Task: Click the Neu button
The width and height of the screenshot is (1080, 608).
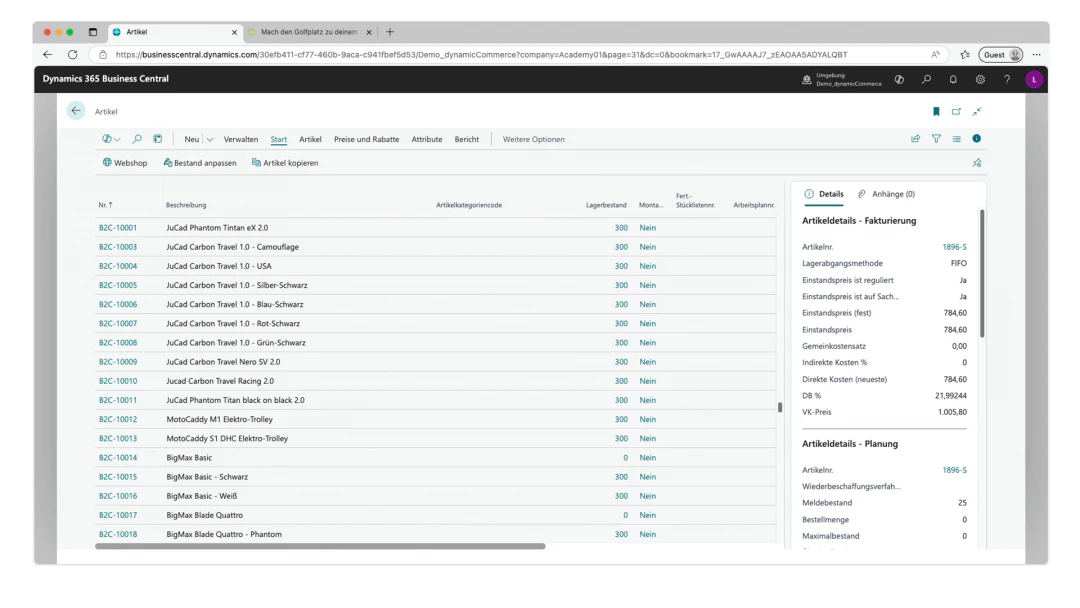Action: pyautogui.click(x=191, y=139)
